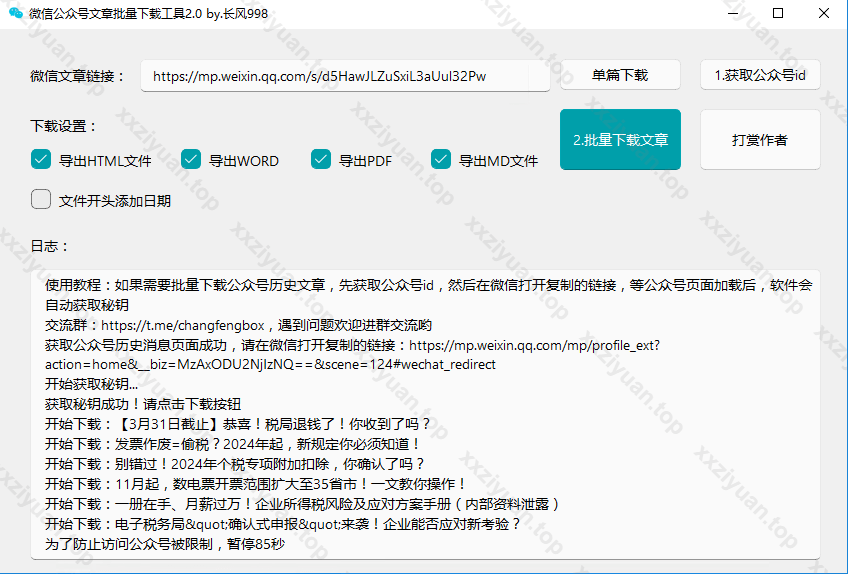Minimize the download tool window
This screenshot has height=574, width=848.
(x=733, y=14)
